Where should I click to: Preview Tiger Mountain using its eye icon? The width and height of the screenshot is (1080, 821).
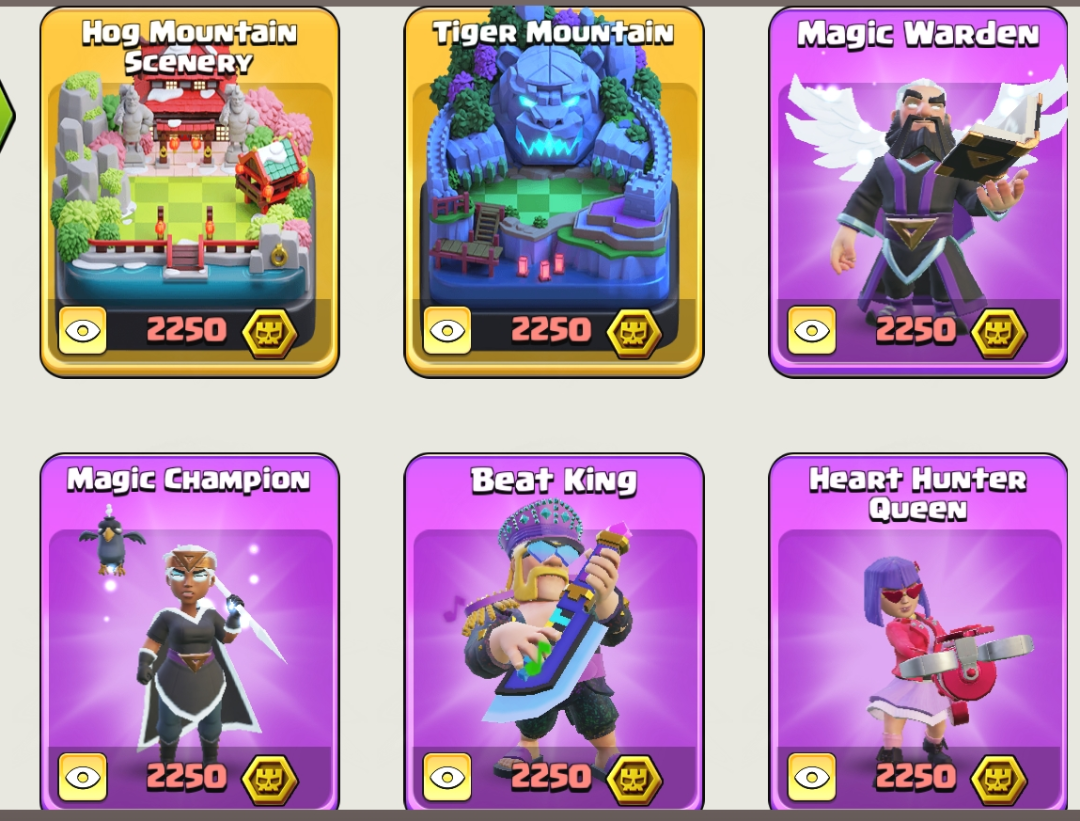point(447,331)
